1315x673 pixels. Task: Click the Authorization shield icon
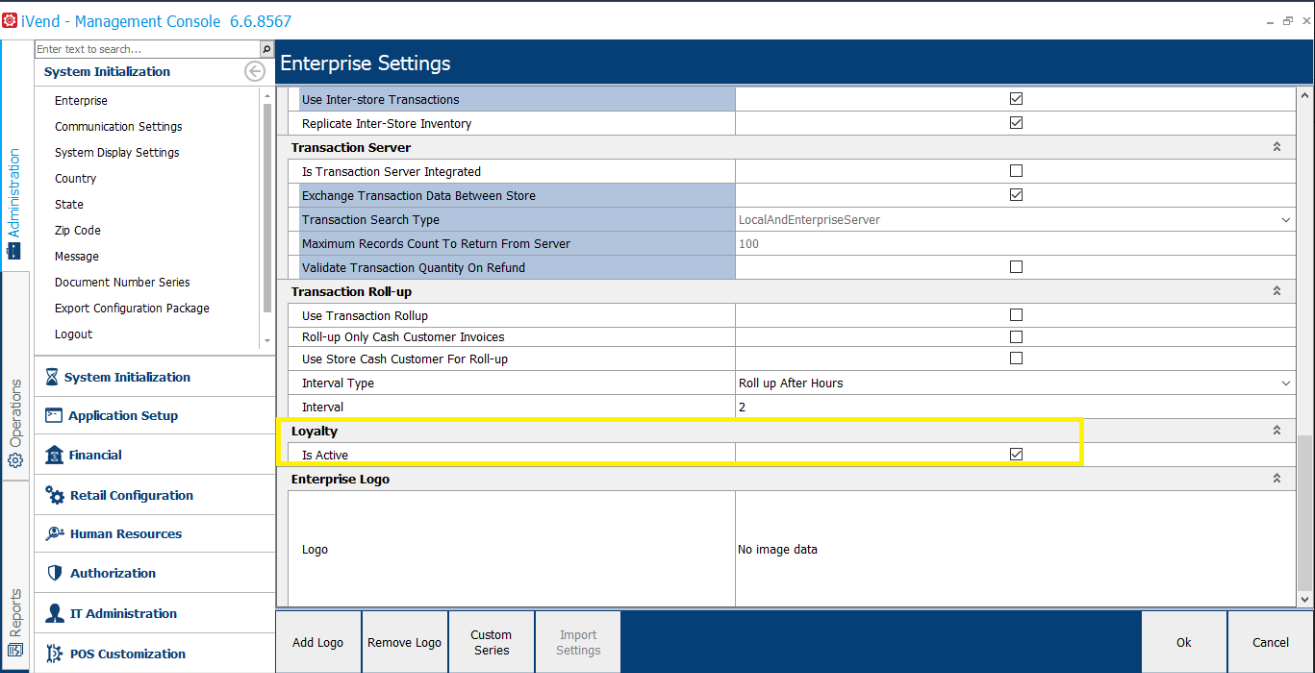pos(55,573)
